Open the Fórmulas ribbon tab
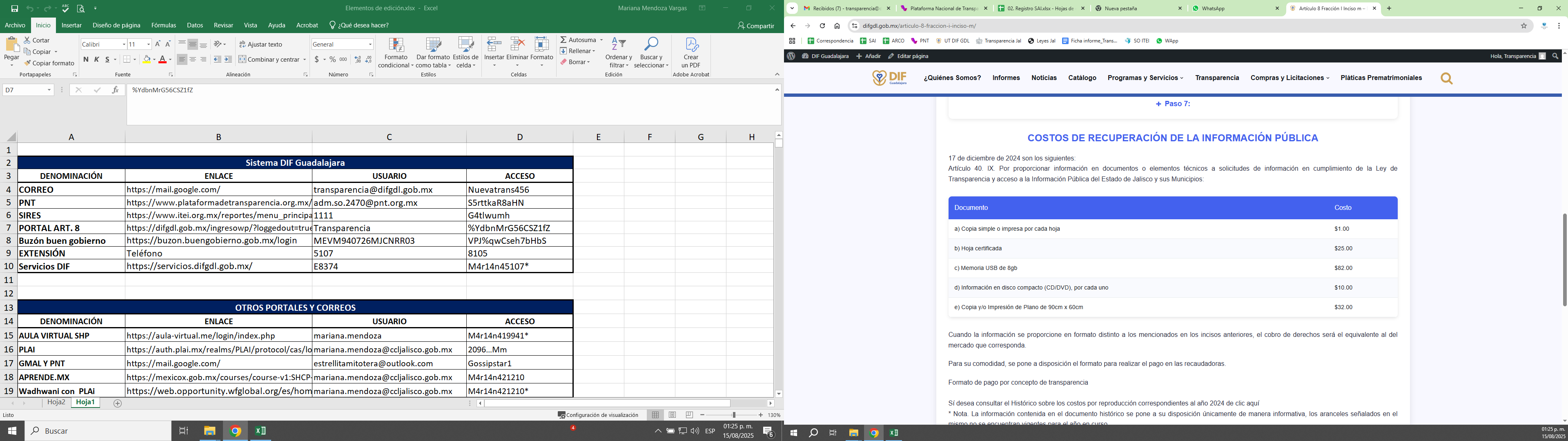1568x441 pixels. point(164,26)
